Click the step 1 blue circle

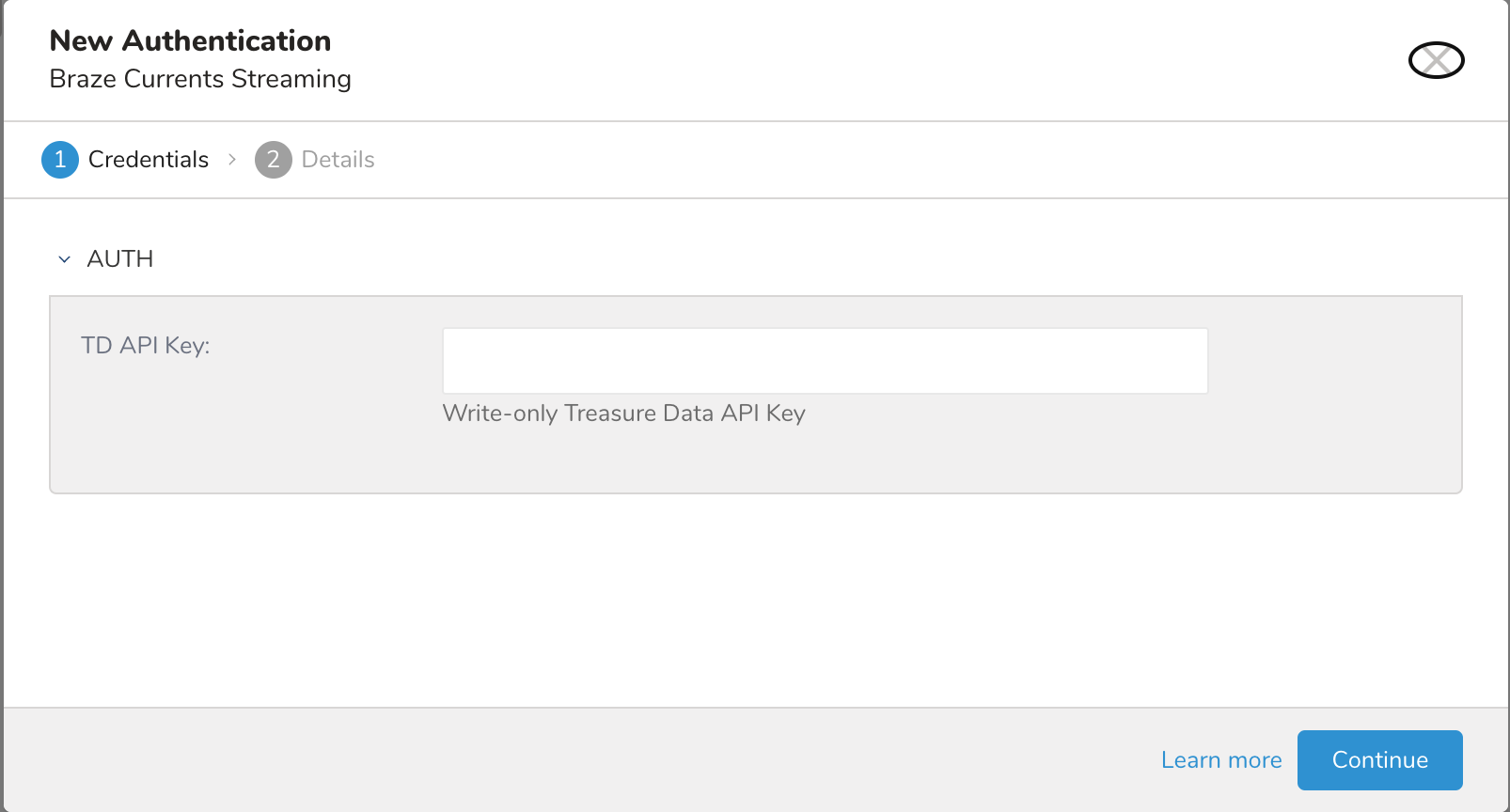[60, 160]
